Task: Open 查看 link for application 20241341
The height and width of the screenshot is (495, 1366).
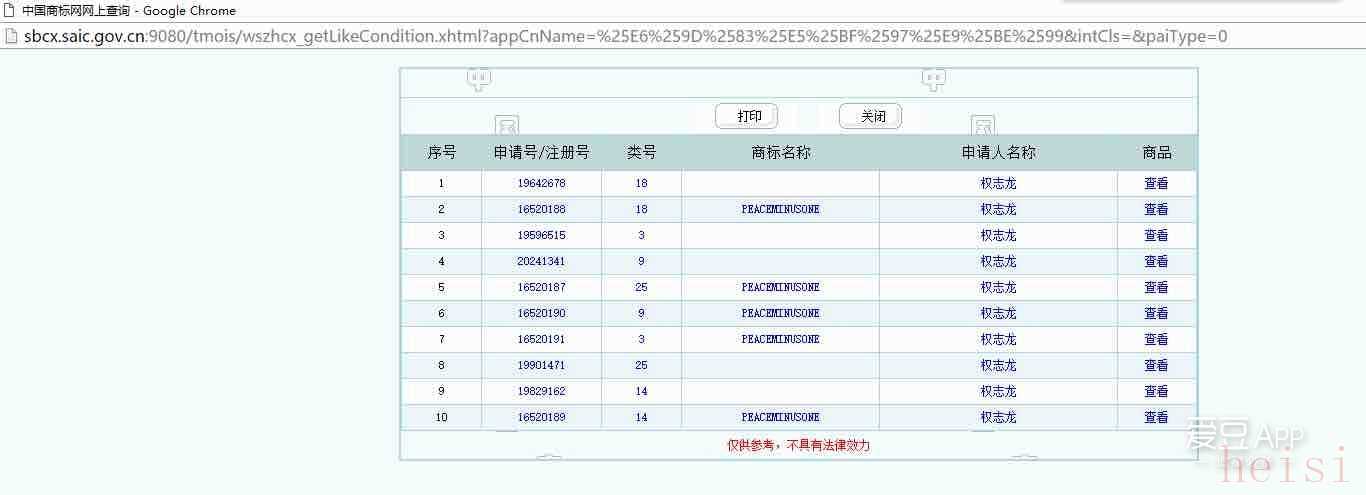Action: [1156, 262]
